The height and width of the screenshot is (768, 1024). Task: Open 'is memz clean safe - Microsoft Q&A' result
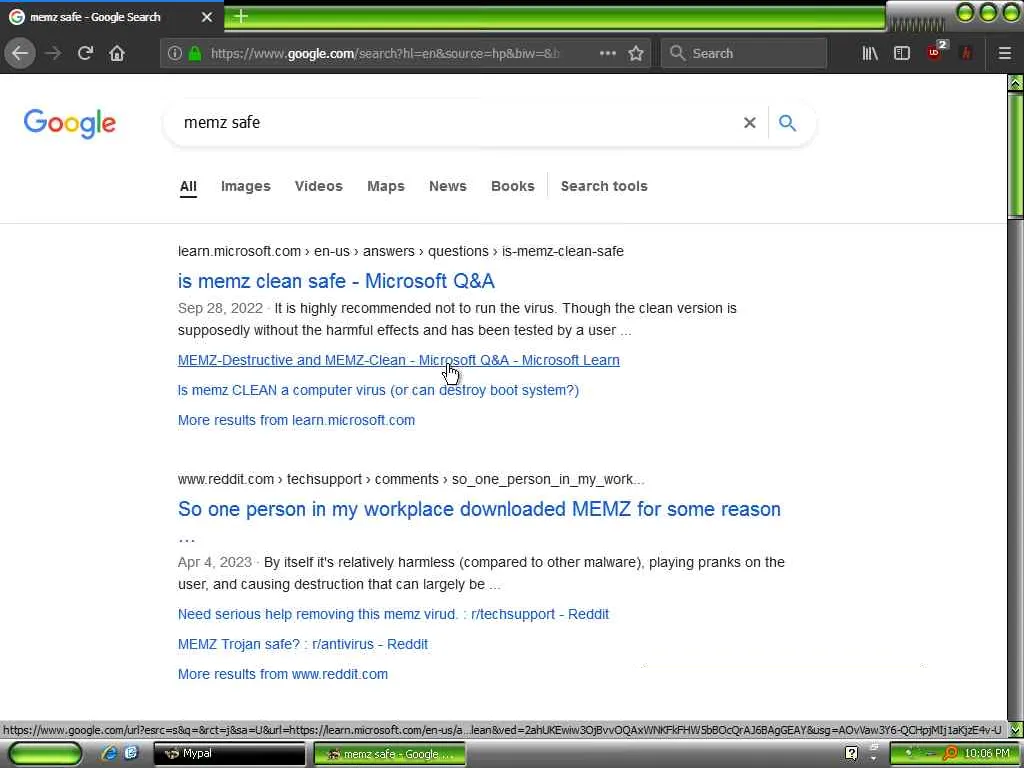pos(336,281)
